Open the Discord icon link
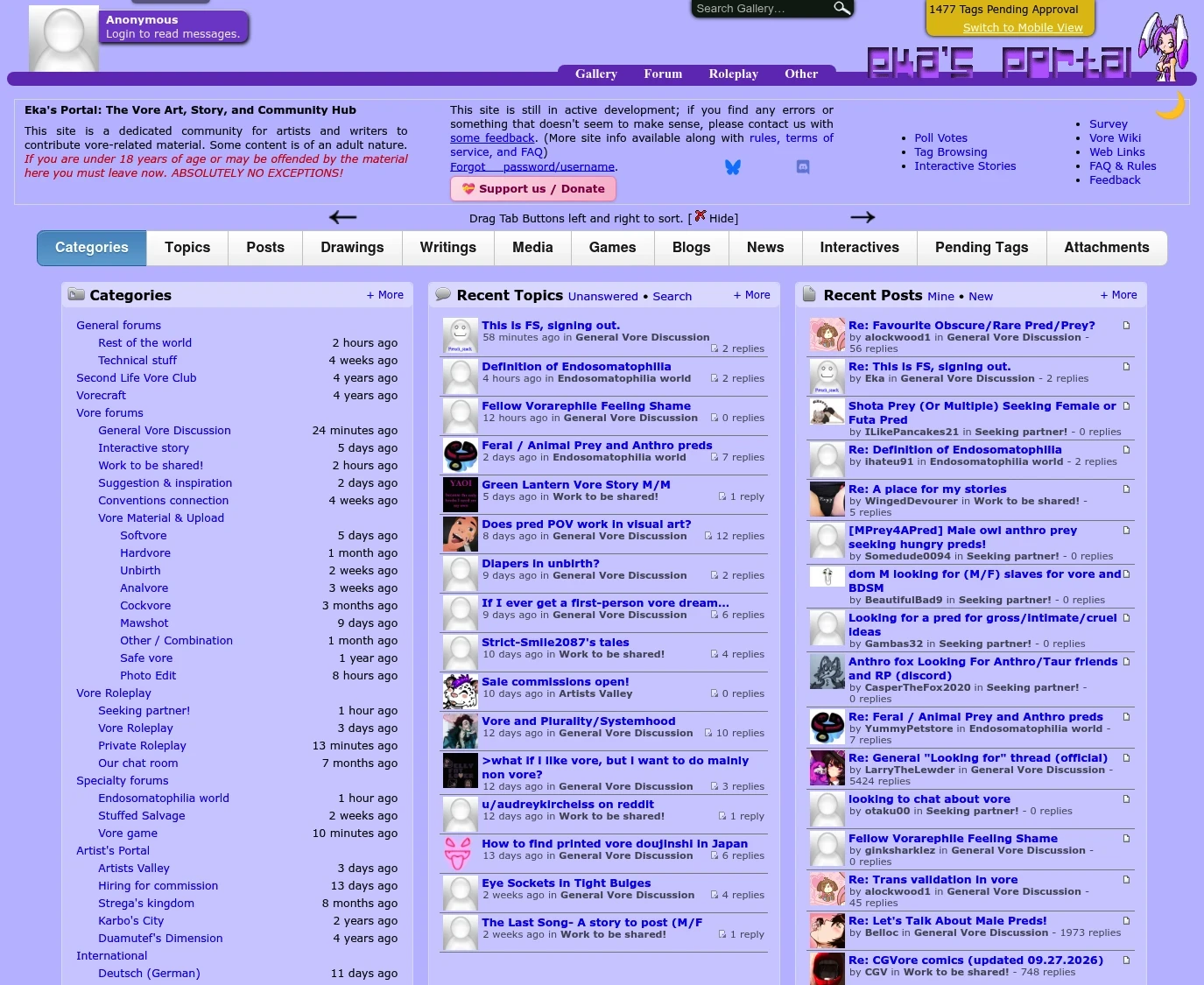The width and height of the screenshot is (1204, 985). click(x=803, y=166)
